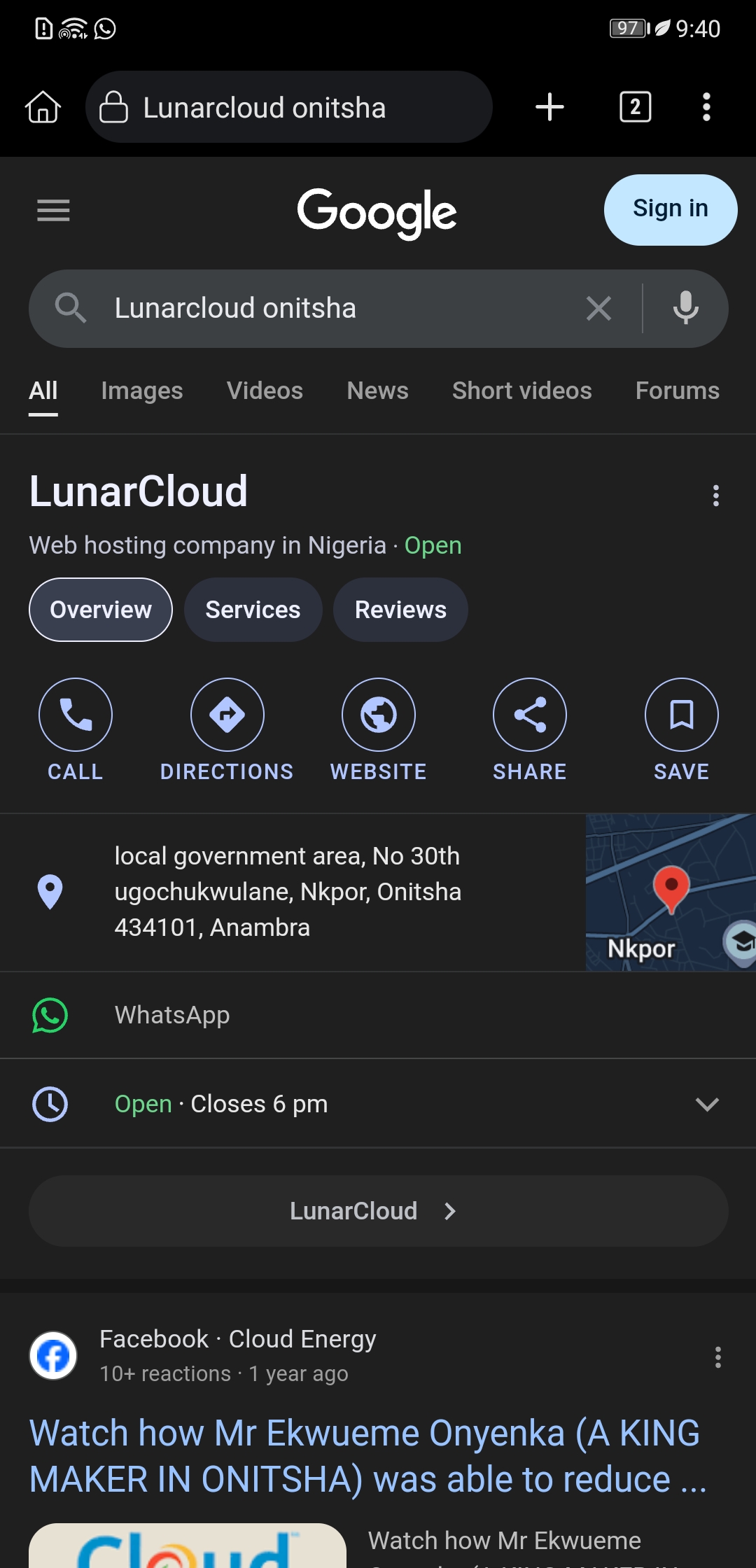Call LunarCloud using the phone icon
The height and width of the screenshot is (1568, 756).
click(76, 715)
